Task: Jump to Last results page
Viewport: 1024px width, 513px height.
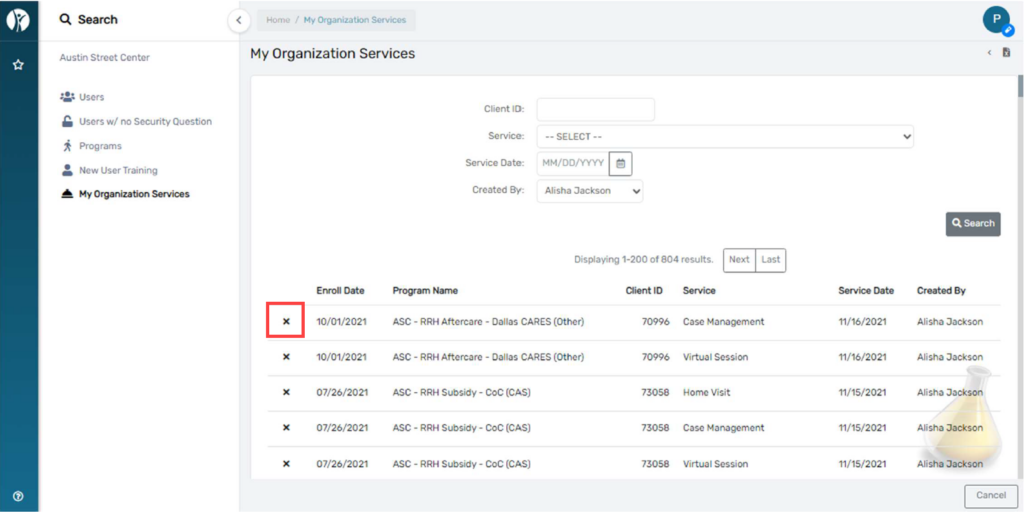Action: point(771,260)
